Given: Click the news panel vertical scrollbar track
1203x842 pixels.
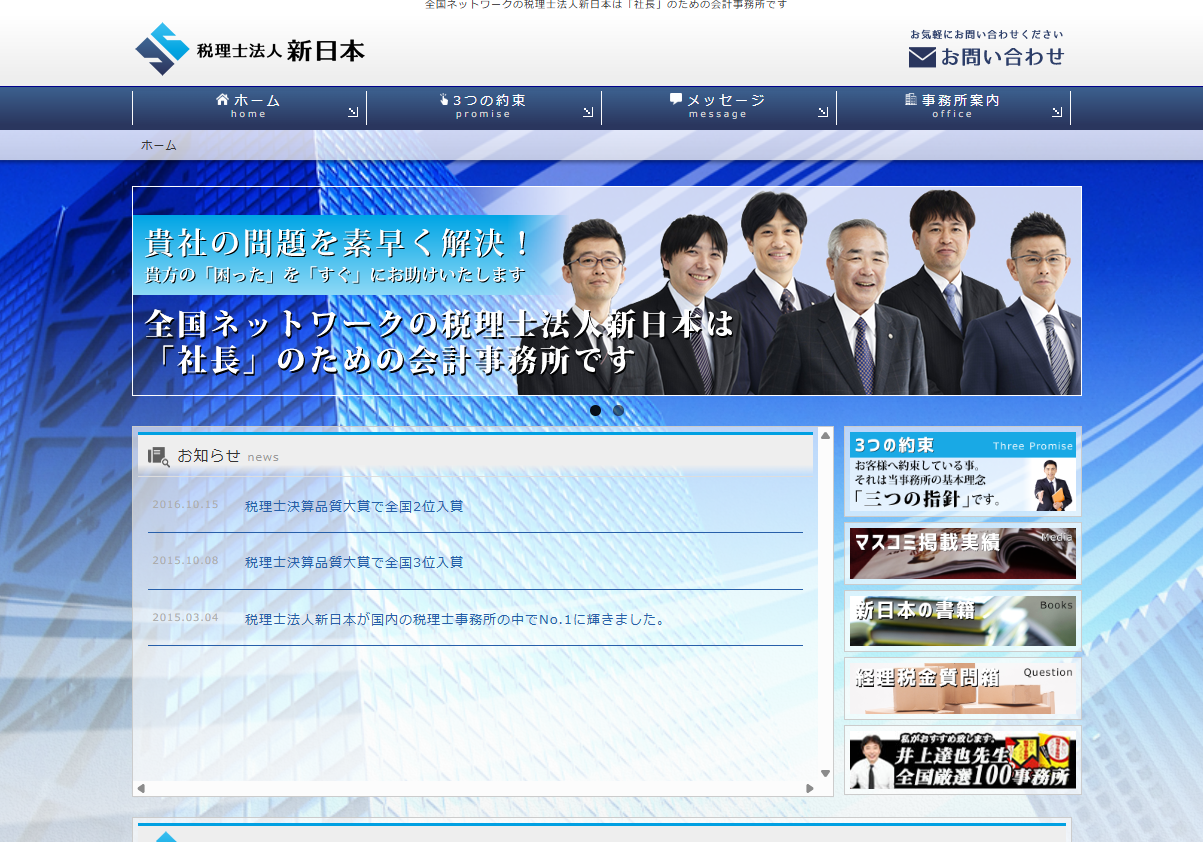Looking at the screenshot, I should point(825,604).
